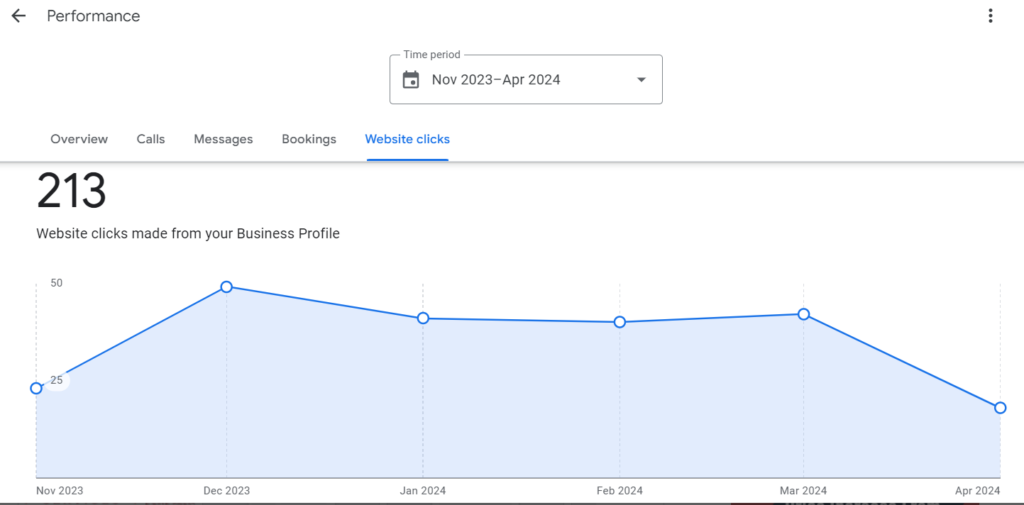Image resolution: width=1024 pixels, height=505 pixels.
Task: Click the Dec 2023 axis label
Action: [226, 491]
